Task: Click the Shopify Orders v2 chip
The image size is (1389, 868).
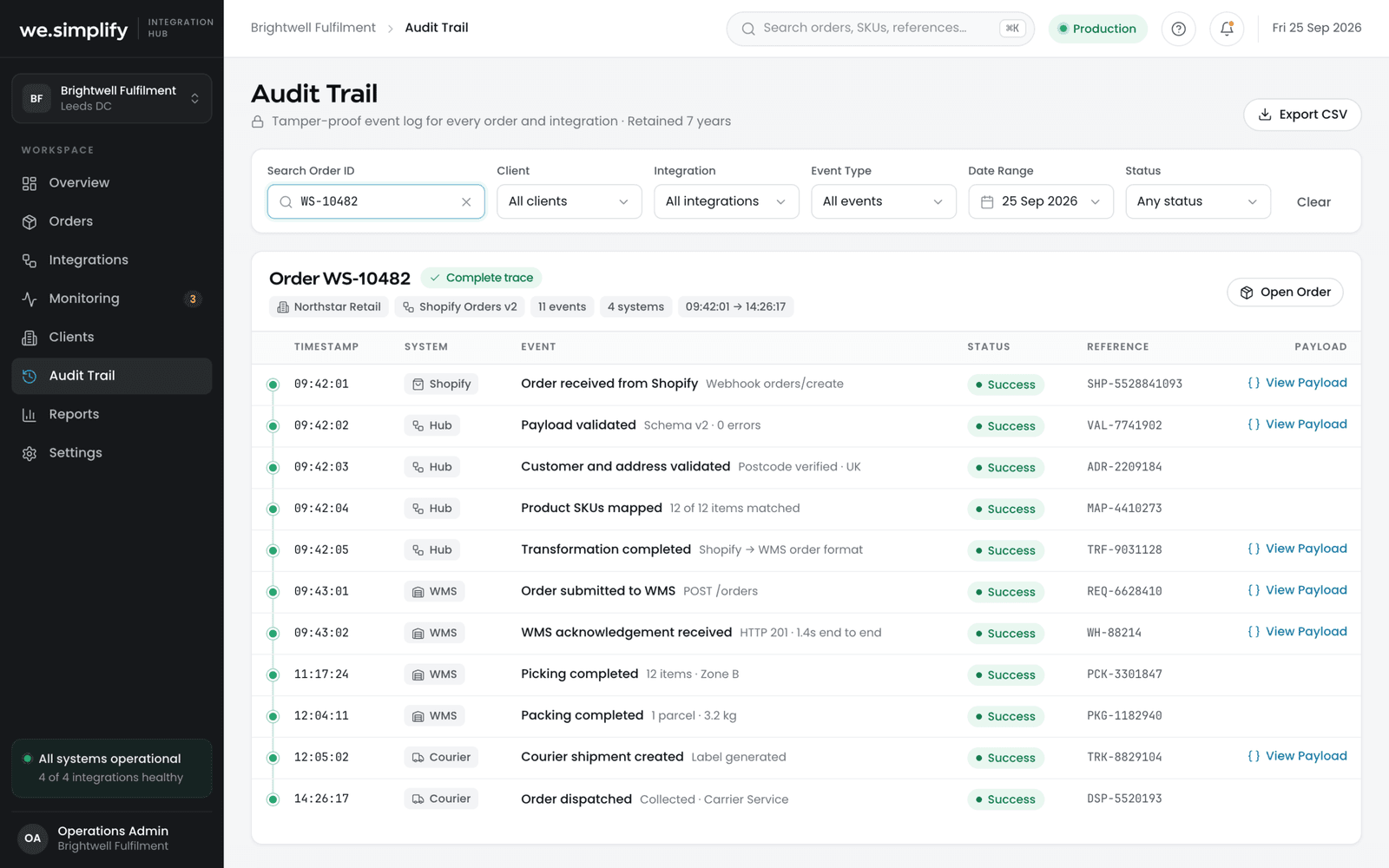Action: click(x=460, y=307)
